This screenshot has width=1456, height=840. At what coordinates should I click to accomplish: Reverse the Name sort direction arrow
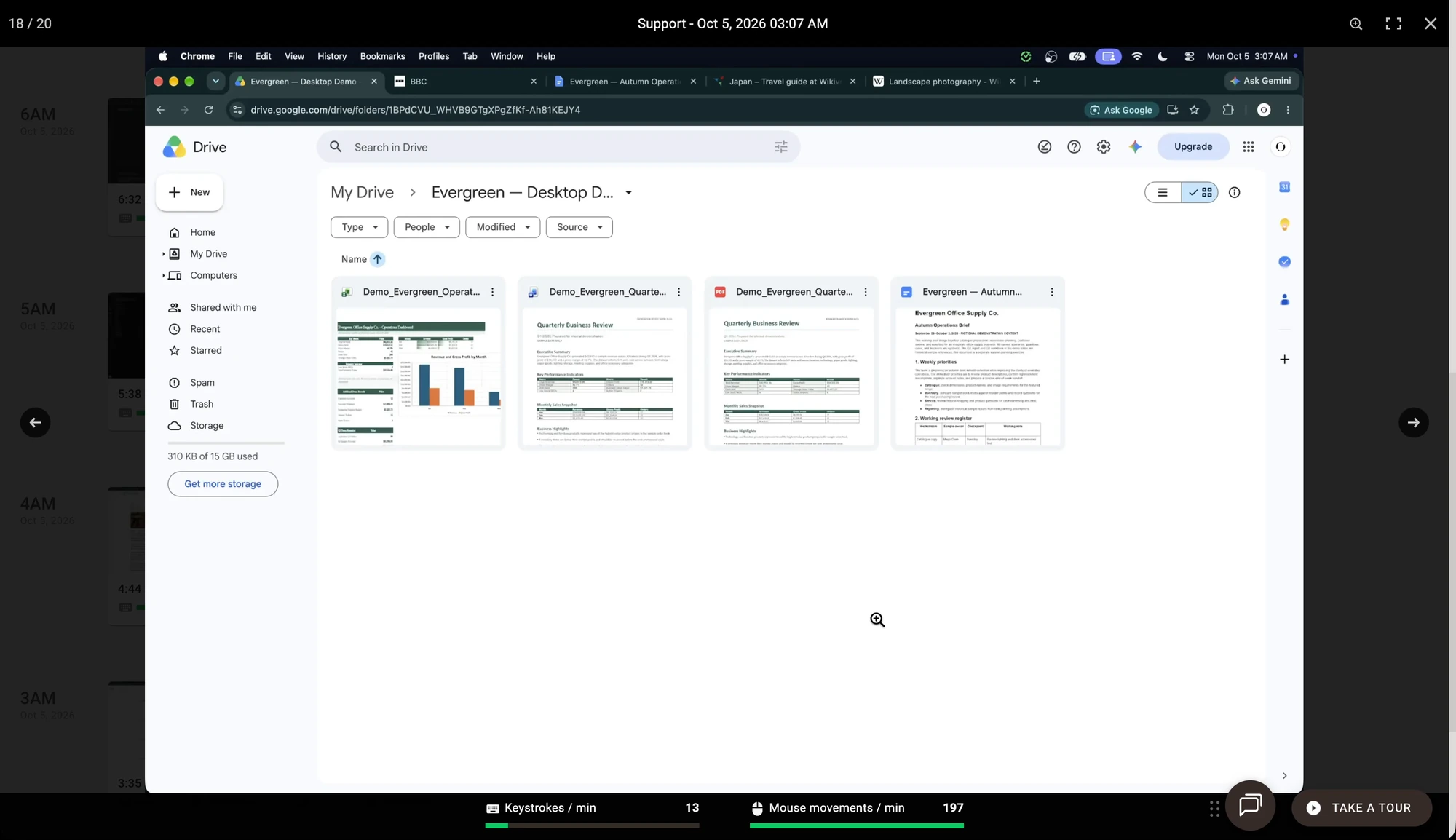tap(377, 259)
